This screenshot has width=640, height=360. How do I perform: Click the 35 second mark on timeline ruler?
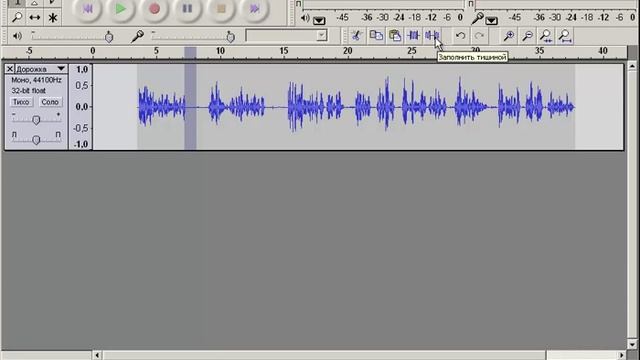pos(540,51)
